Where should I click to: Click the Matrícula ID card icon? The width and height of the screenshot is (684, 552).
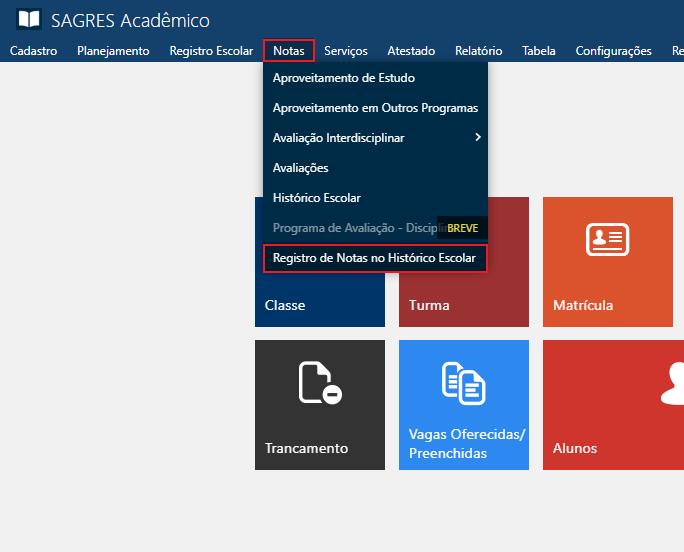click(607, 240)
